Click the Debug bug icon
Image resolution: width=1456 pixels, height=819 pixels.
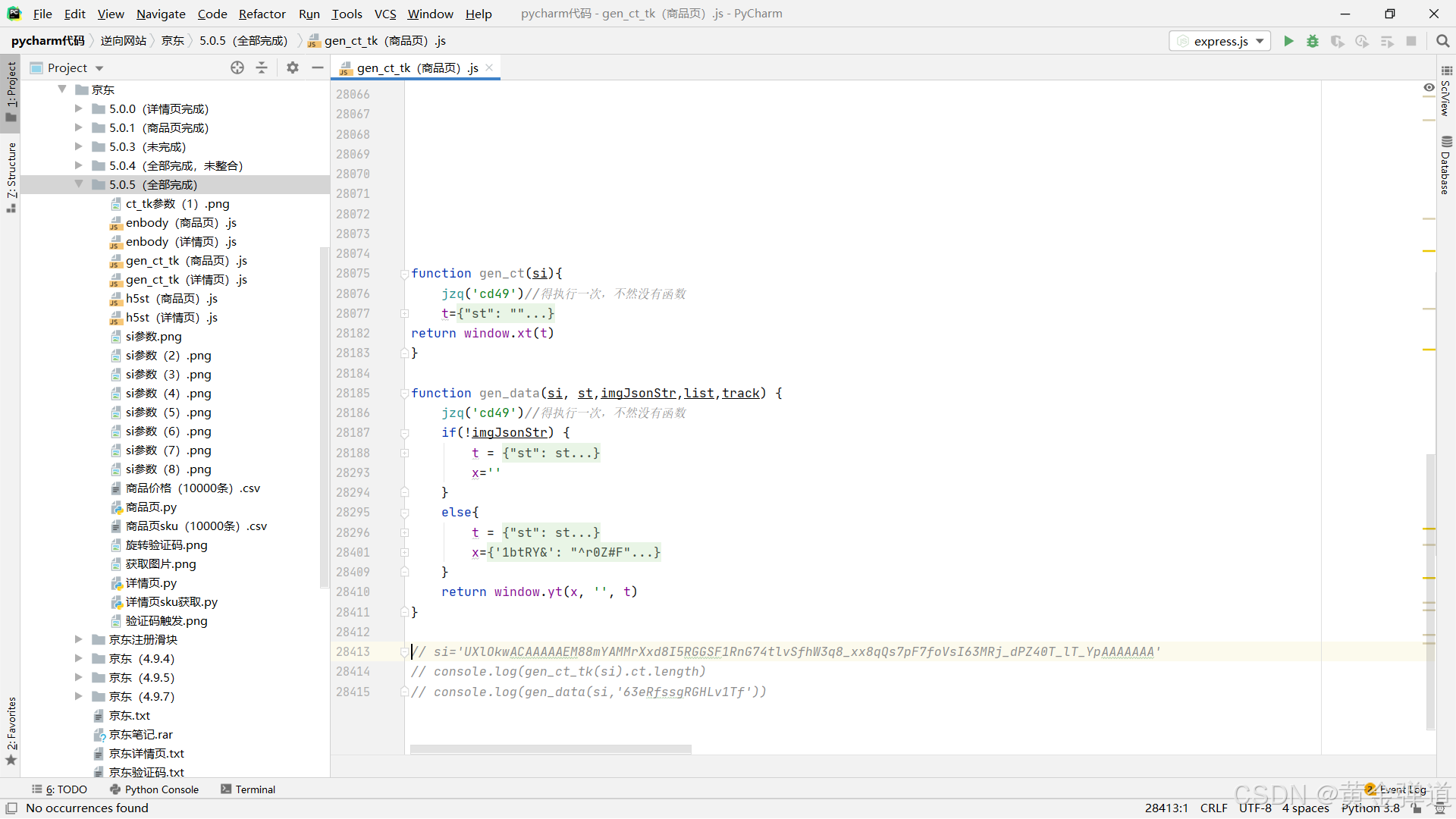coord(1313,41)
